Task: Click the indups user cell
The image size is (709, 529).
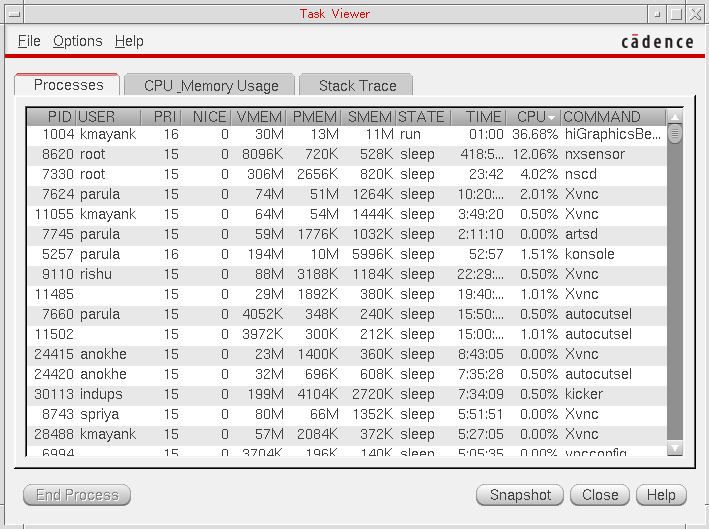Action: [101, 394]
